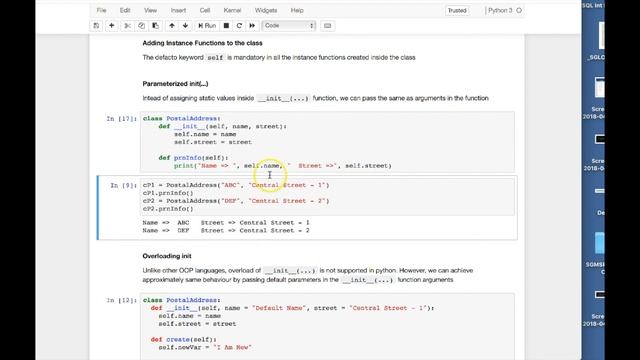The image size is (640, 360).
Task: Interrupt the kernel stop icon
Action: [x=226, y=26]
